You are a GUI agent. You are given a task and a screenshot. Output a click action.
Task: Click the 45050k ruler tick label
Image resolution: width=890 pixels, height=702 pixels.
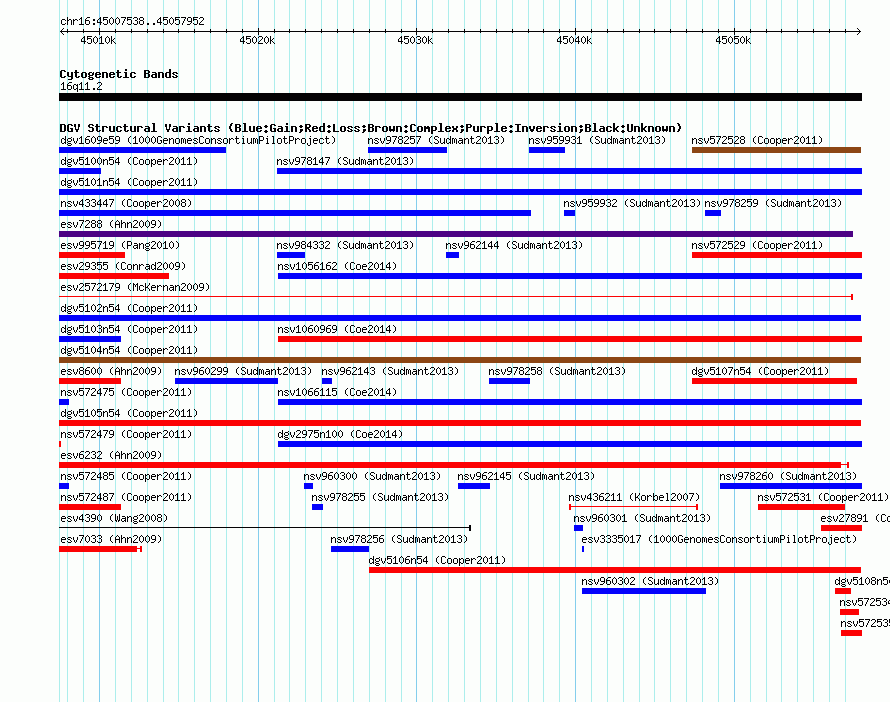733,40
